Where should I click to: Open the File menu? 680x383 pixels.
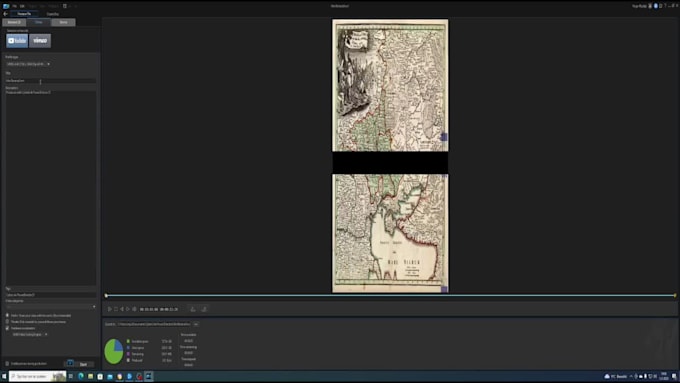click(x=14, y=6)
